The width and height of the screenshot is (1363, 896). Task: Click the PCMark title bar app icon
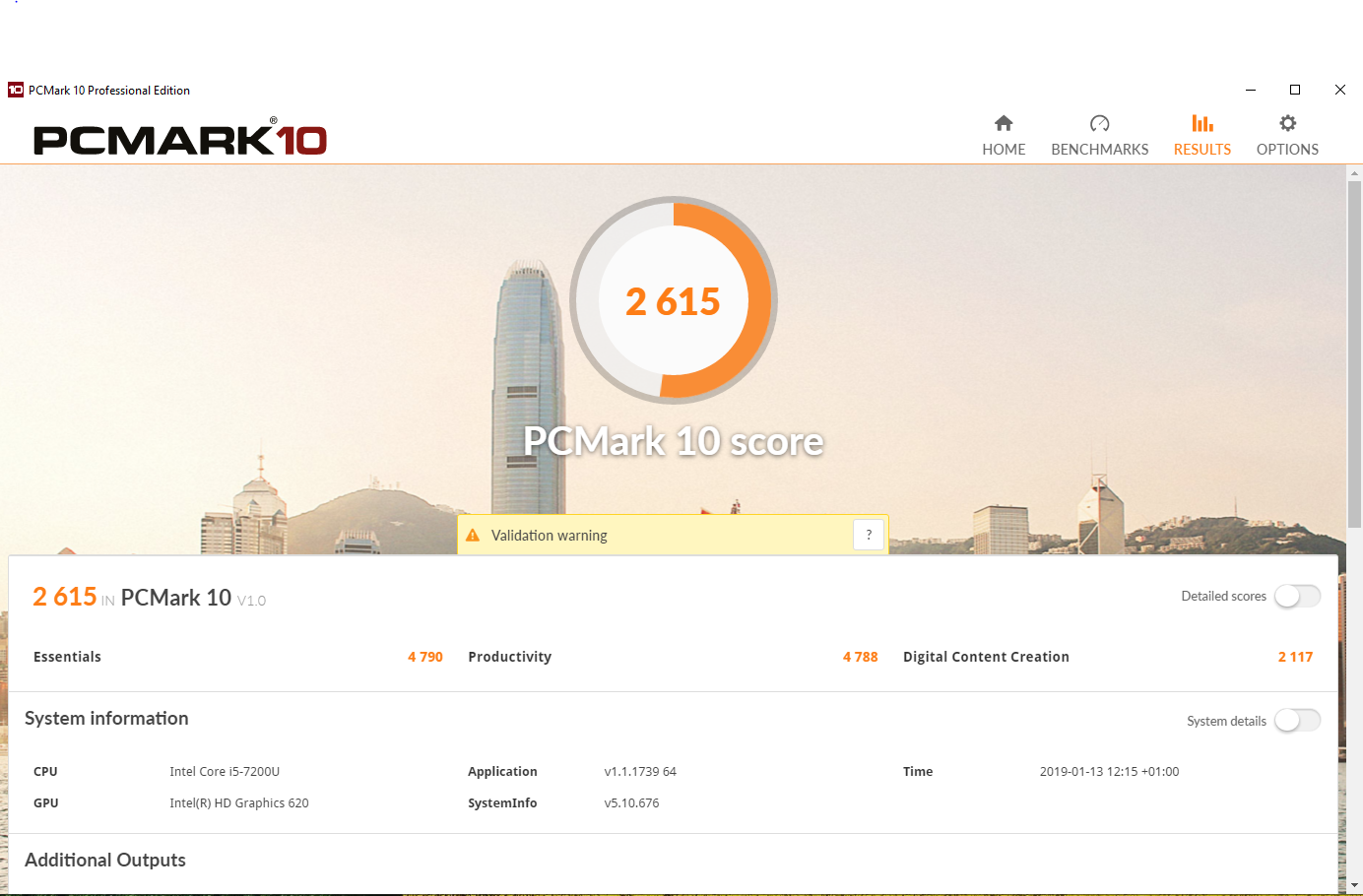coord(16,90)
